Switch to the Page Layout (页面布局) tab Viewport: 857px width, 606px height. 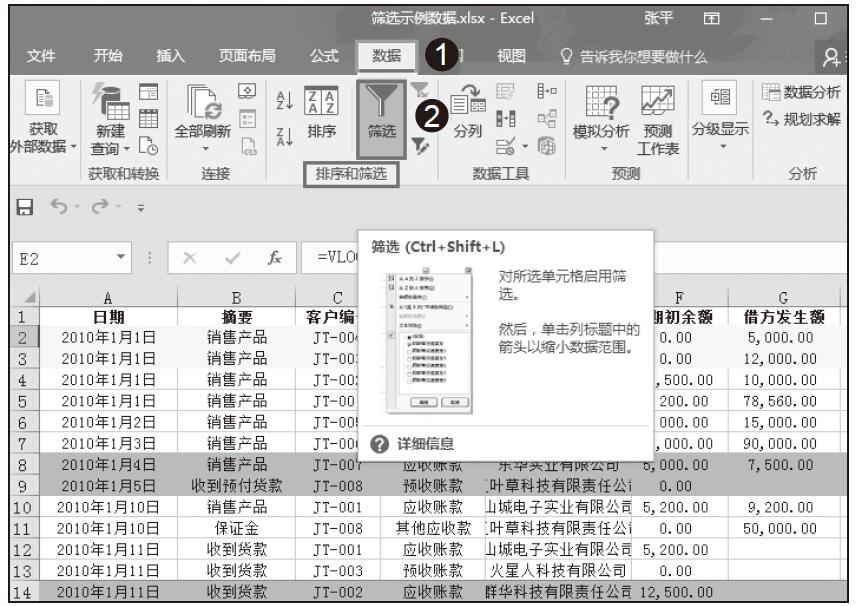[247, 56]
